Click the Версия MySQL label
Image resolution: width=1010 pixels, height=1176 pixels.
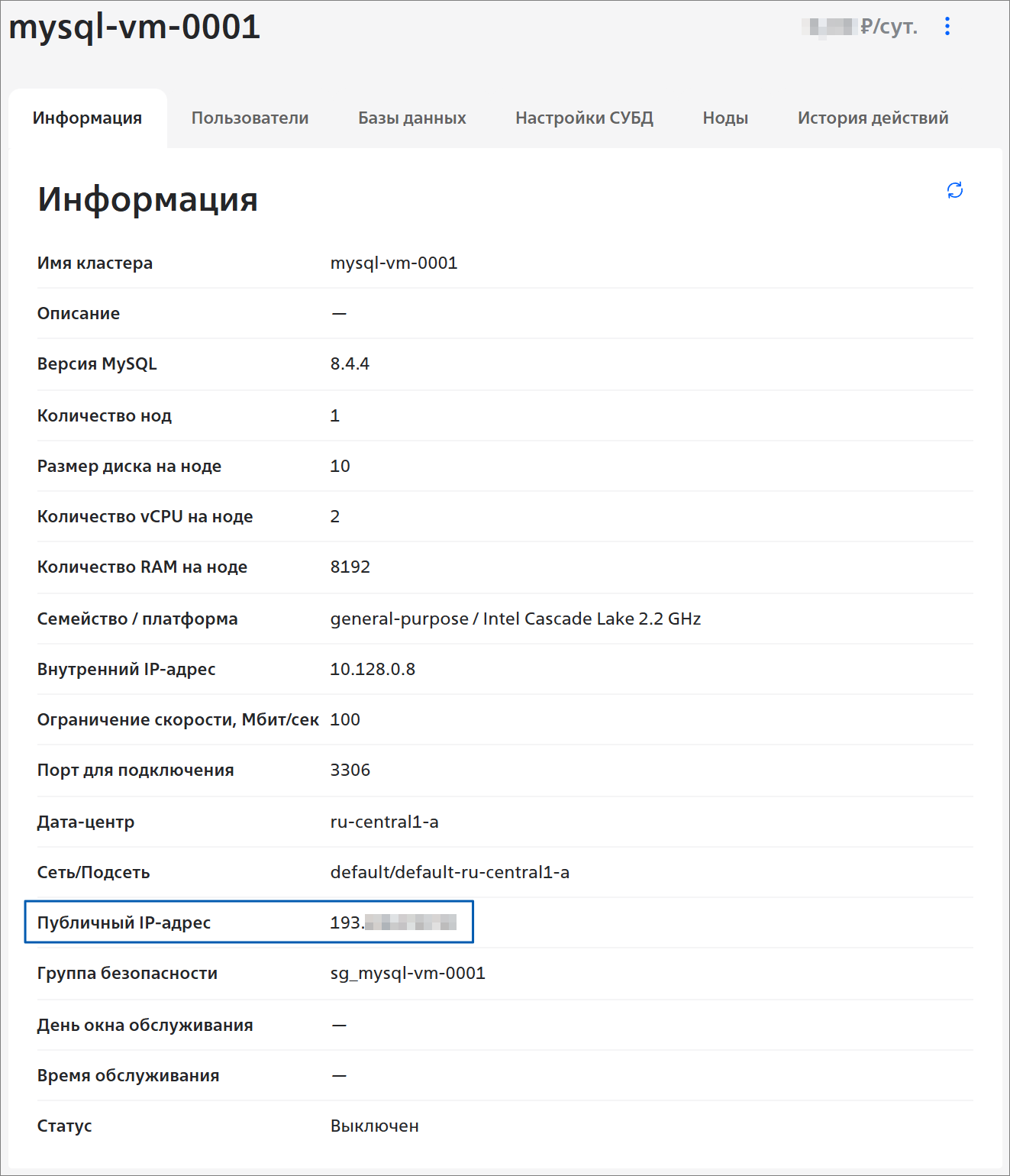tap(97, 363)
